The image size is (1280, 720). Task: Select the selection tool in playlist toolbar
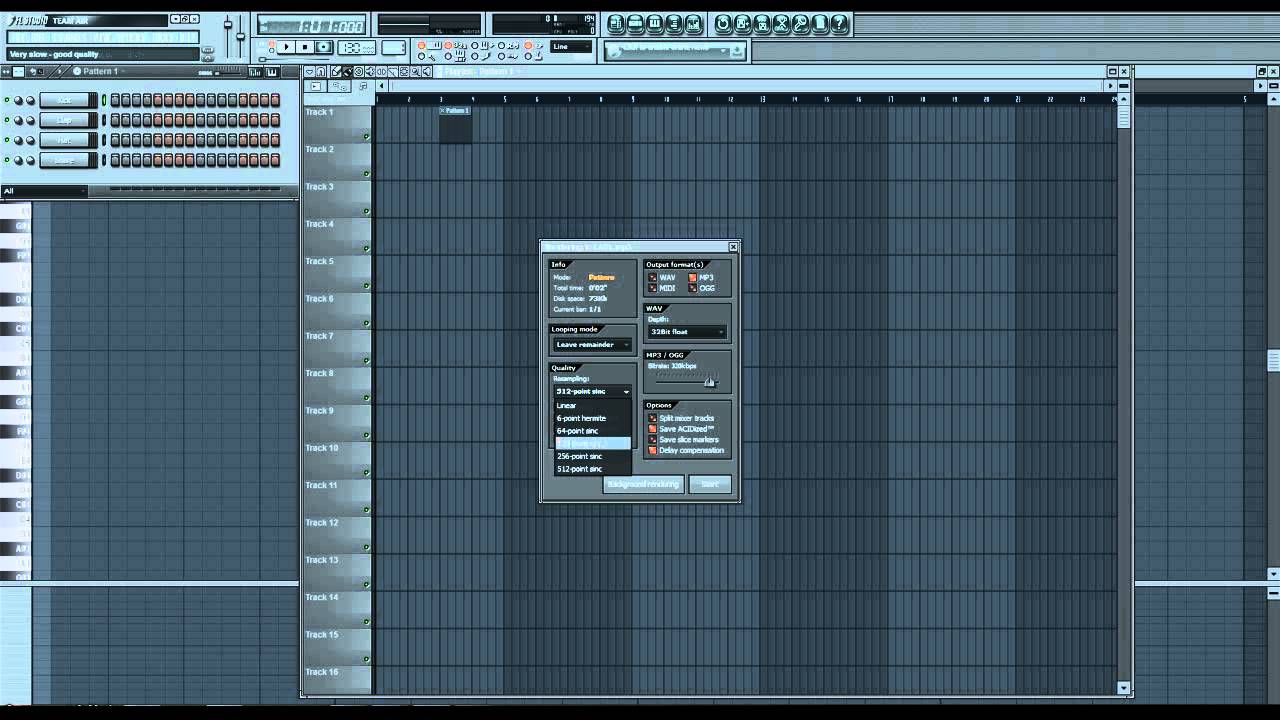(404, 72)
